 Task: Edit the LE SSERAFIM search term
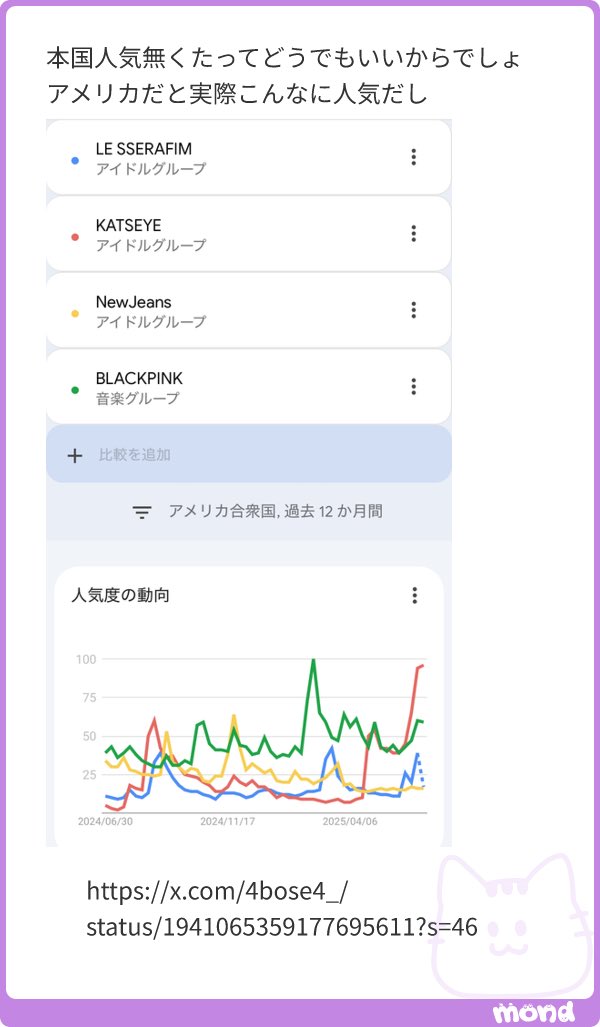(x=248, y=157)
